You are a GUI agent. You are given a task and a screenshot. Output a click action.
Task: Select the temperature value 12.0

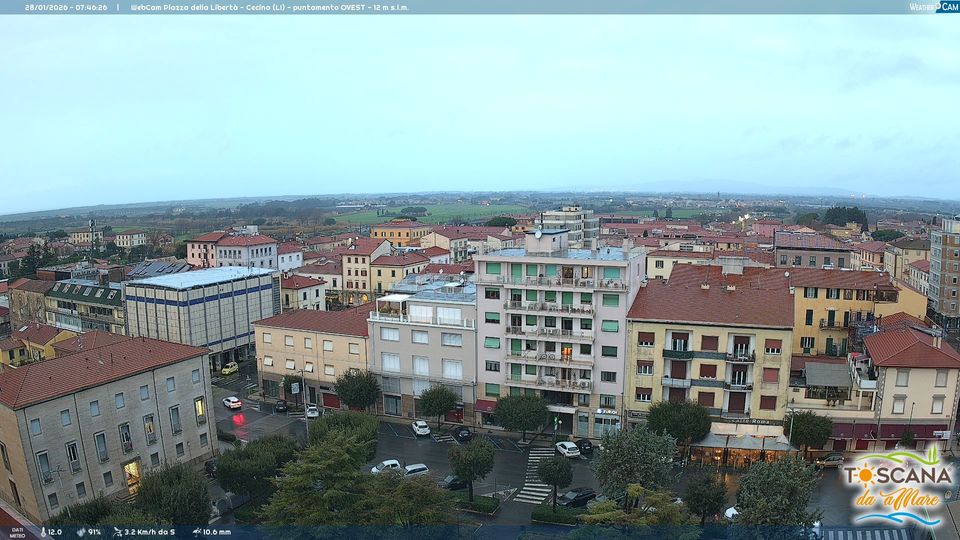(x=54, y=532)
